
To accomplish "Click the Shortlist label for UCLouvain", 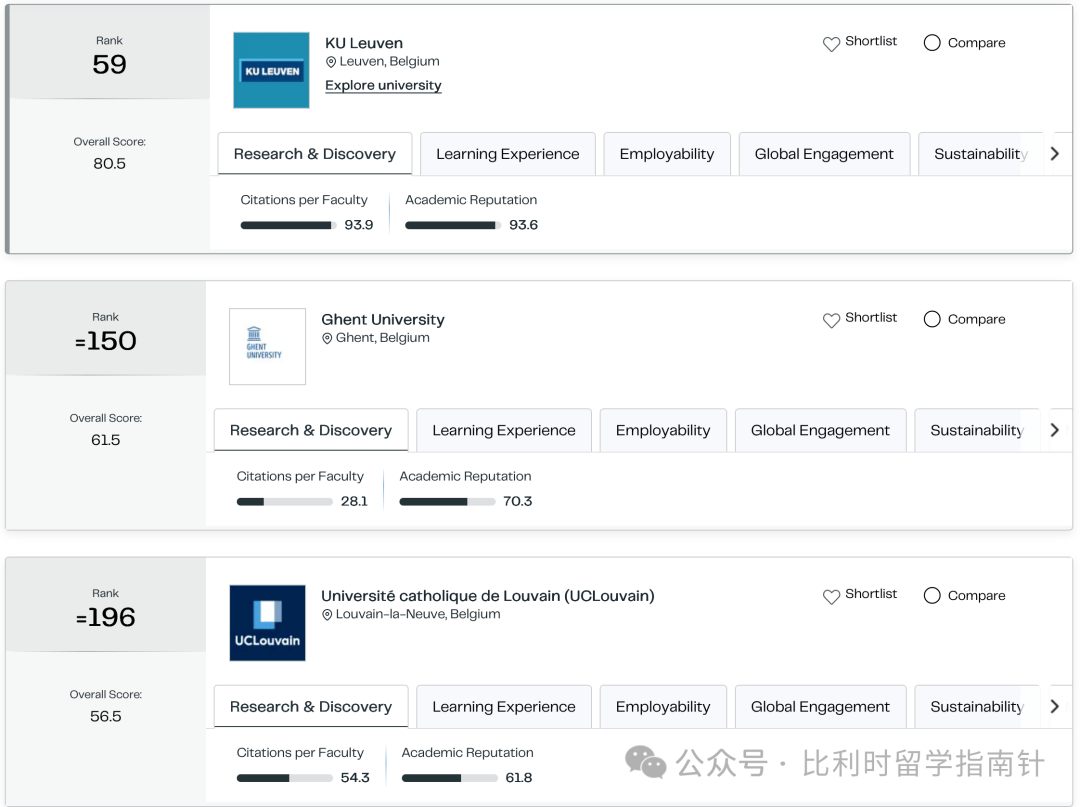I will 871,594.
